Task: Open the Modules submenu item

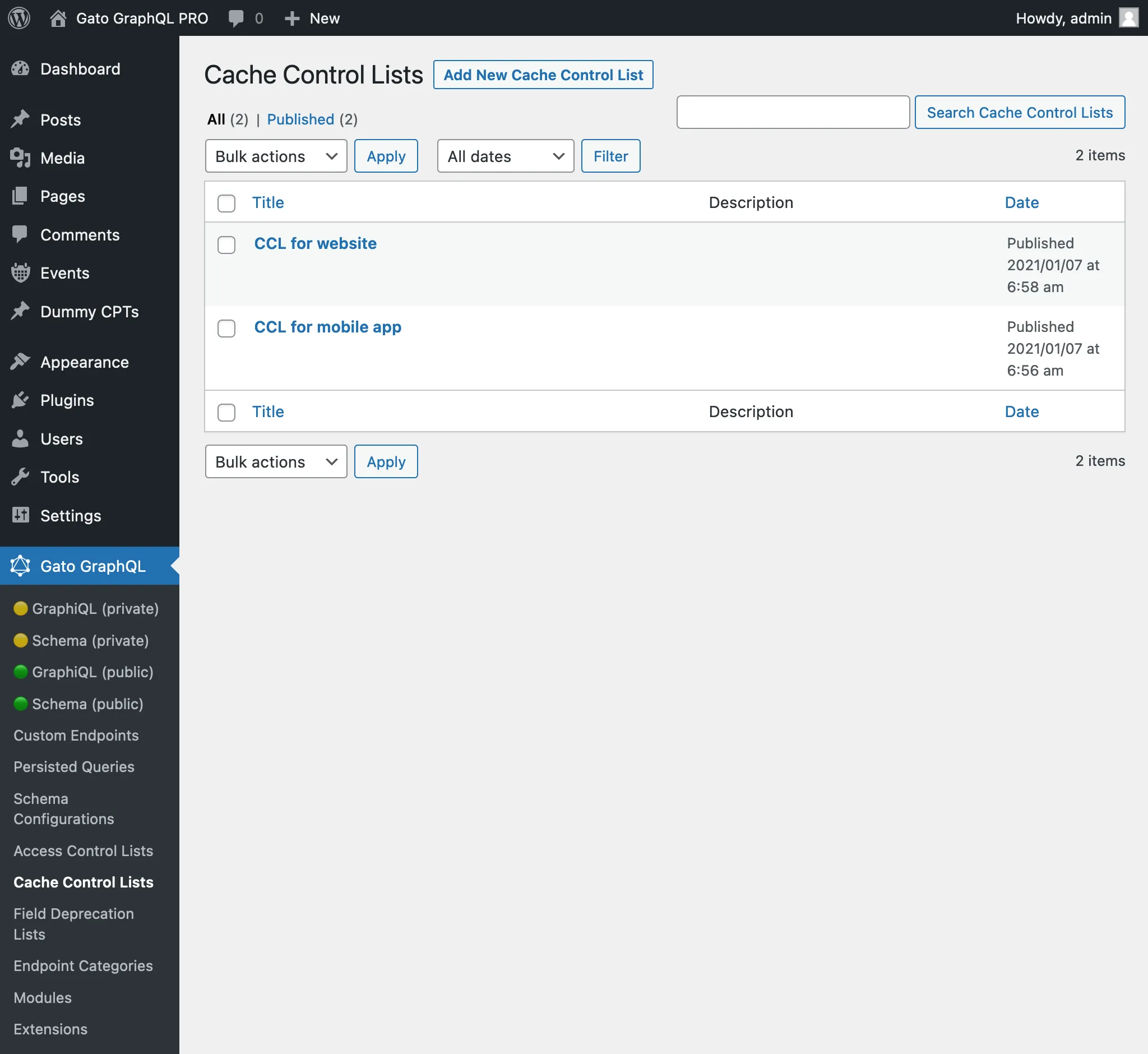Action: click(43, 997)
